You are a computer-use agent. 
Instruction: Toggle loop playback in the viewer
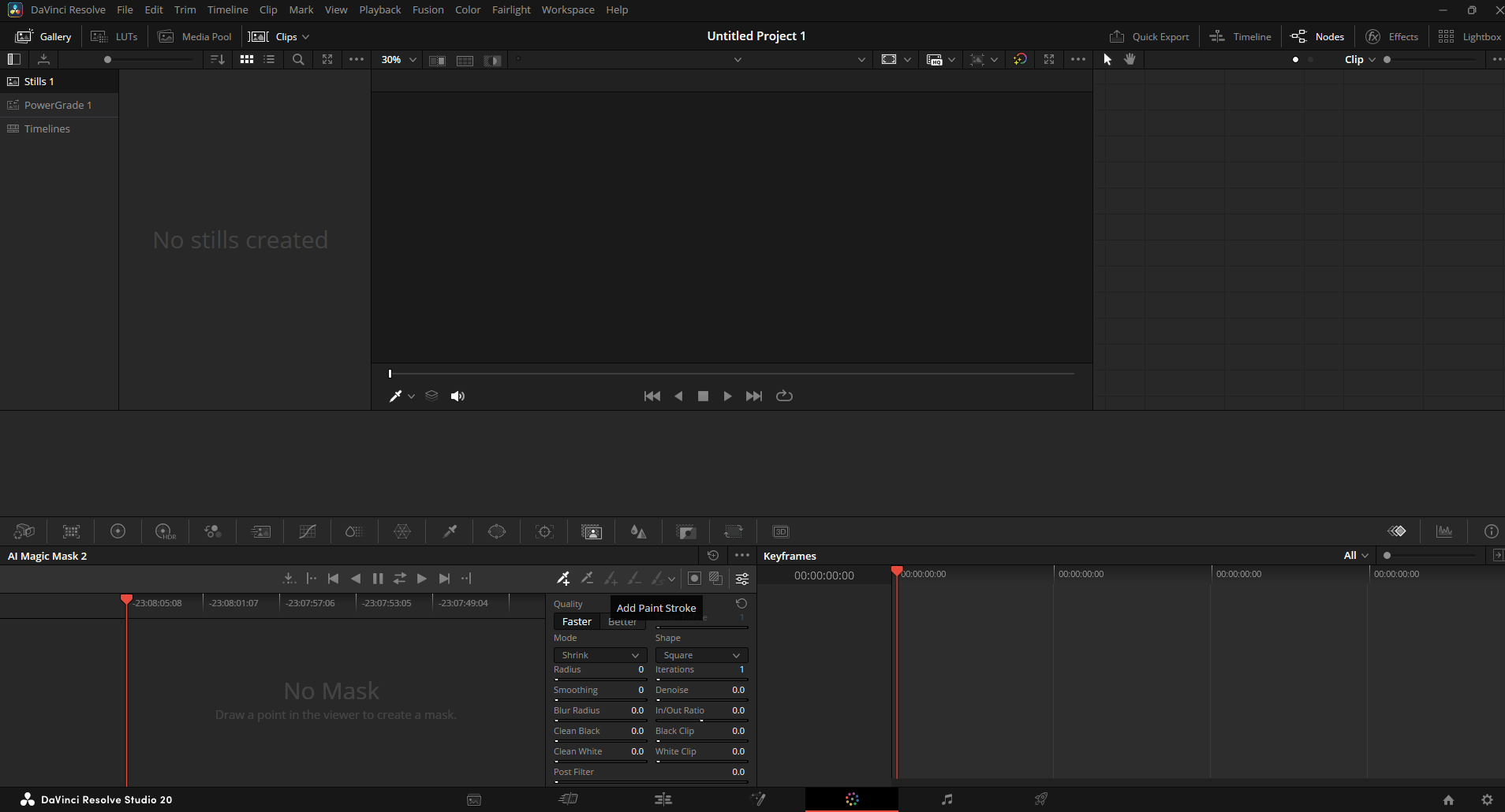784,396
